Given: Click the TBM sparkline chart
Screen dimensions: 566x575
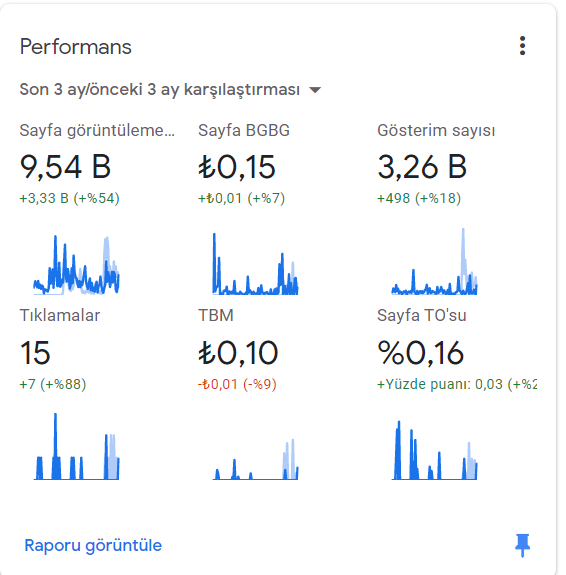Looking at the screenshot, I should click(x=255, y=459).
